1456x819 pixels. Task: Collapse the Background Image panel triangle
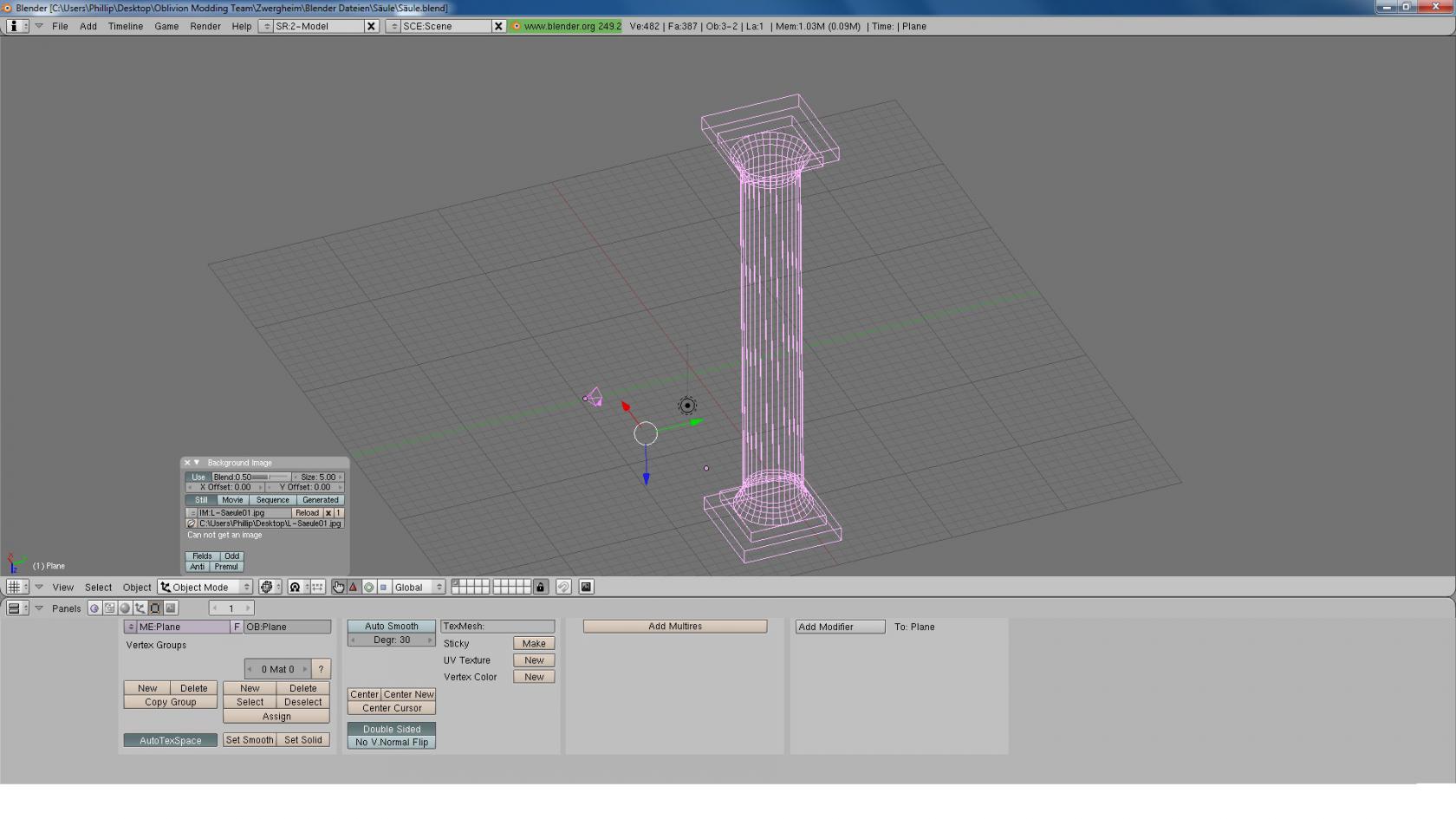pos(197,463)
